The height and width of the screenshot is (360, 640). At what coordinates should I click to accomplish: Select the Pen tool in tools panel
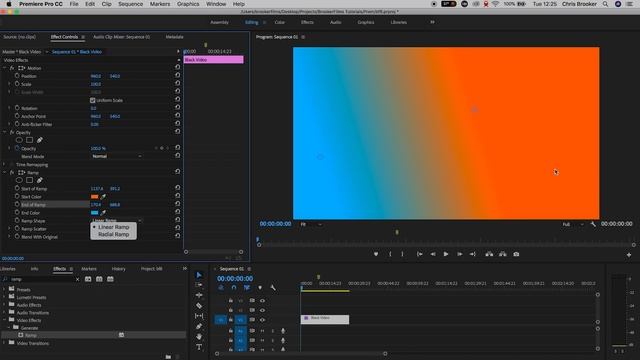199,326
